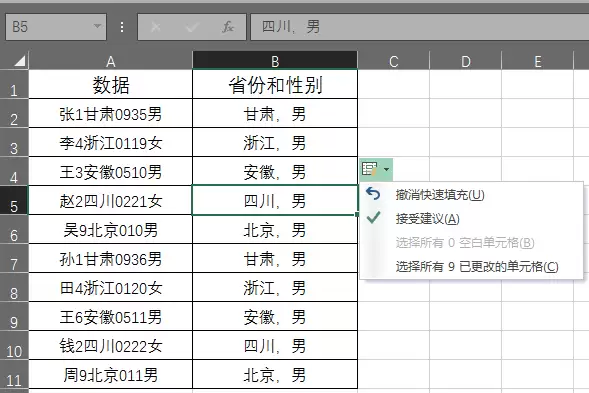Viewport: 589px width, 393px height.
Task: Click the cancel X in formula bar
Action: point(156,27)
